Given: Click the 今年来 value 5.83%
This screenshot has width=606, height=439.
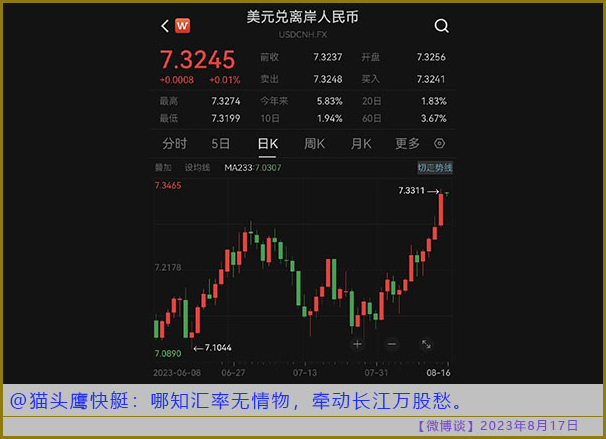Looking at the screenshot, I should pyautogui.click(x=330, y=101).
